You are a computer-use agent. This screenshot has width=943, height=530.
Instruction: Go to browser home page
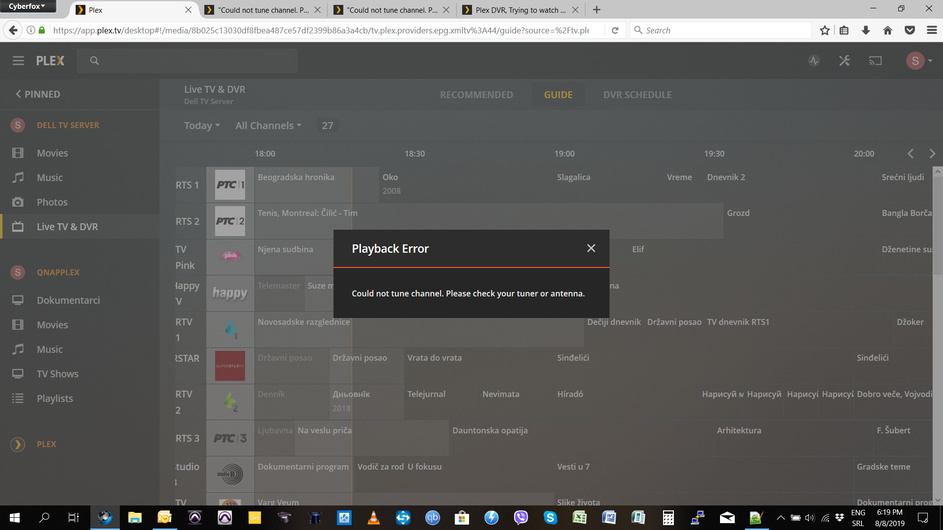(x=887, y=30)
